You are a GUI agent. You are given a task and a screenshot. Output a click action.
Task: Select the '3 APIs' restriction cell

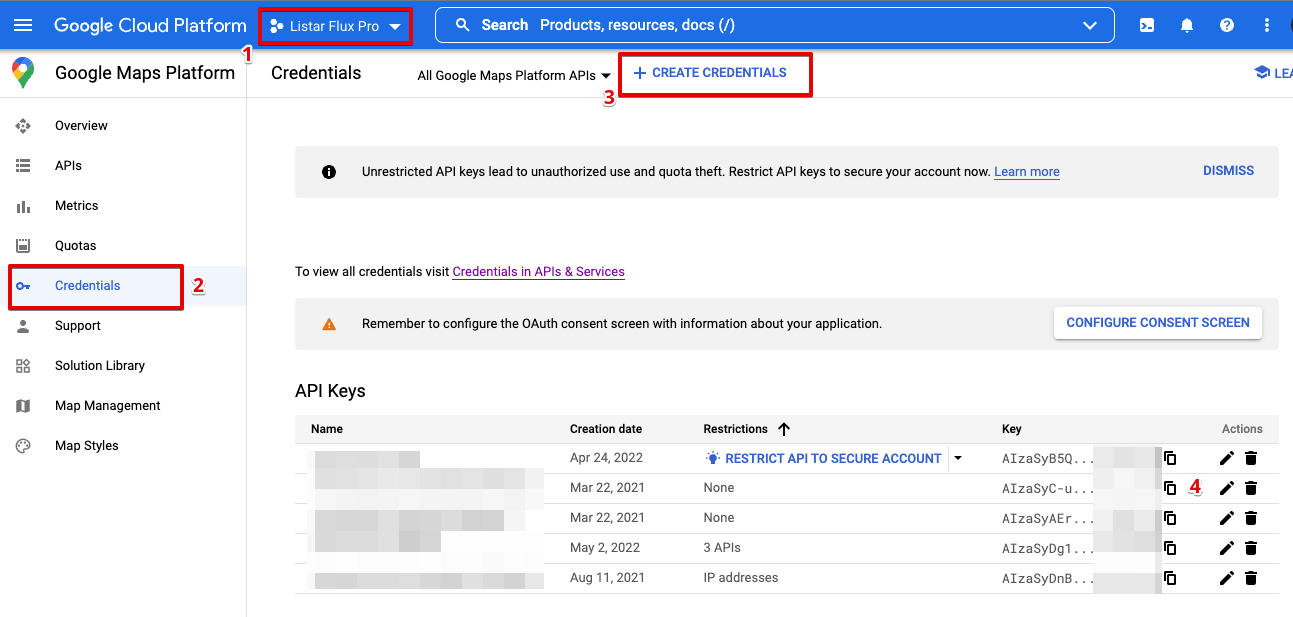[722, 548]
